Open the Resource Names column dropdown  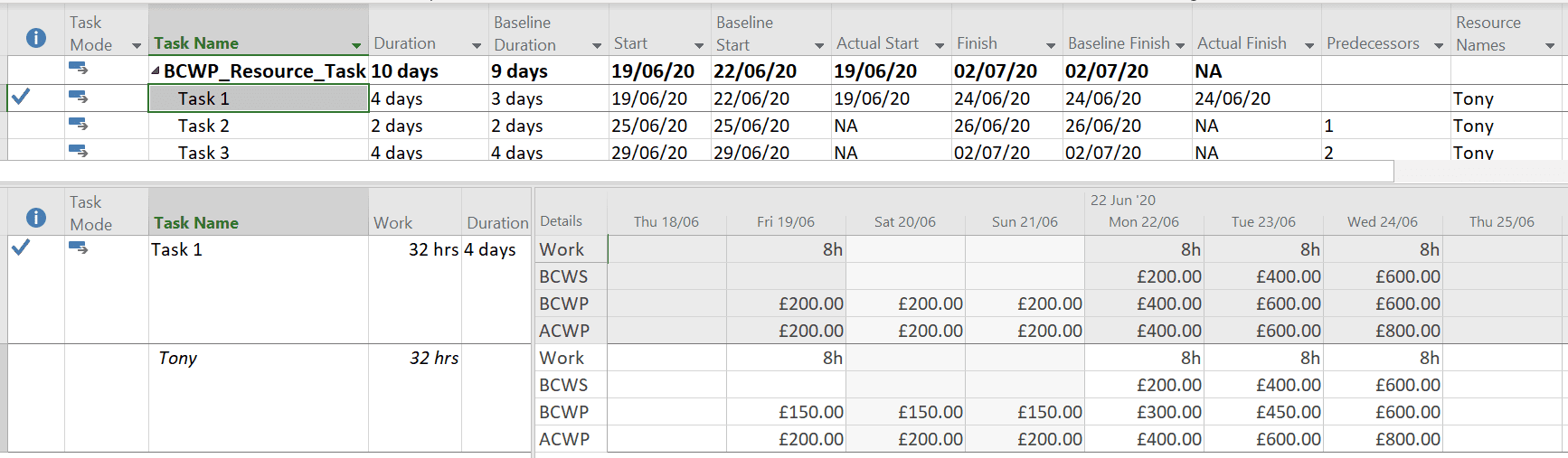click(x=1550, y=45)
